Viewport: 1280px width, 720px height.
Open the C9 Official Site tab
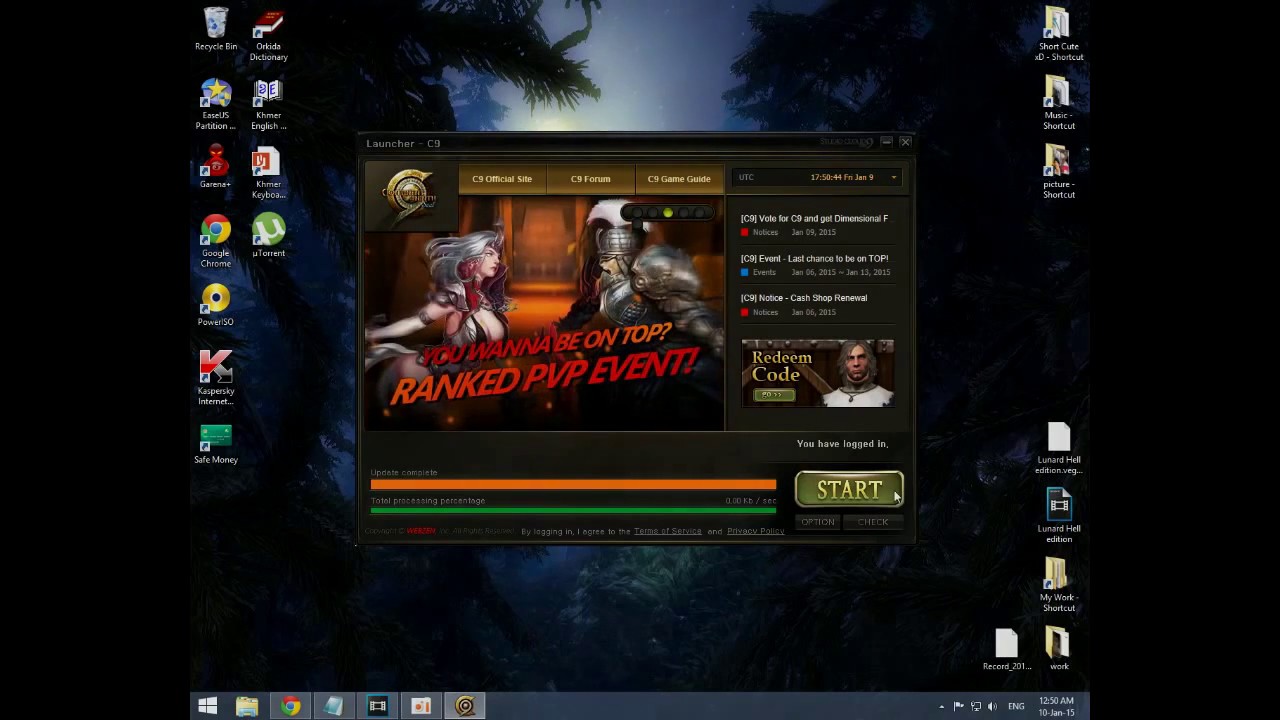[502, 179]
